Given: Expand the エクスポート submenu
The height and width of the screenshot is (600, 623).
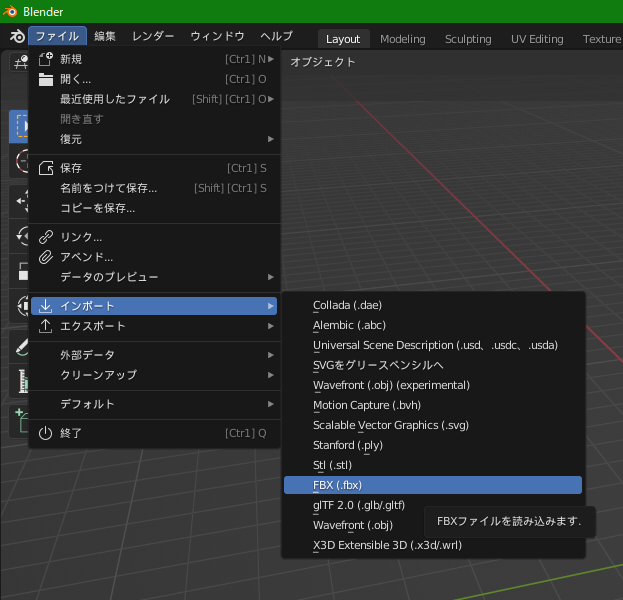Looking at the screenshot, I should [x=154, y=326].
